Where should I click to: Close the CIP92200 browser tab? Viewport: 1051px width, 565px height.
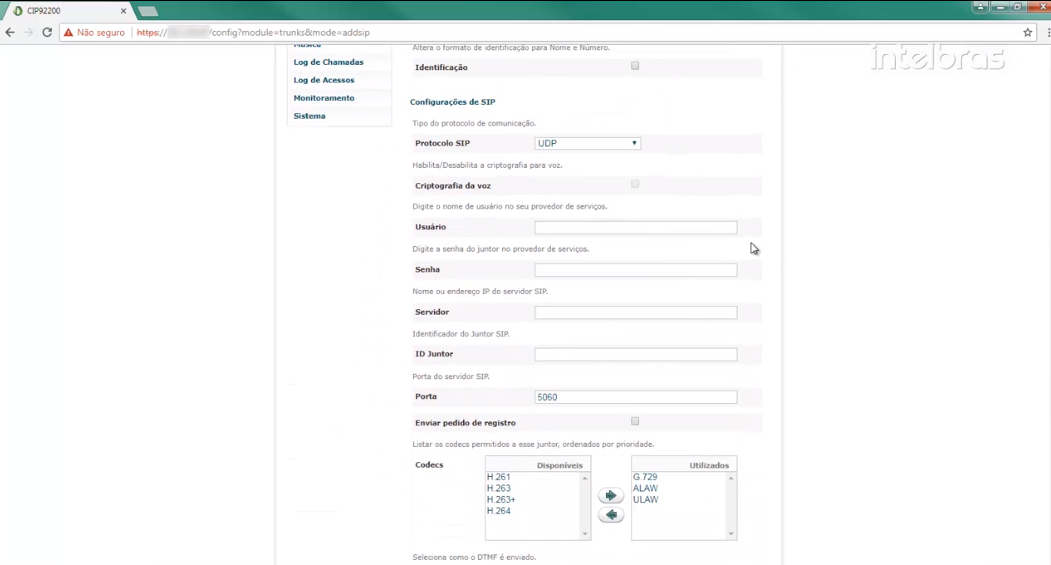coord(124,11)
